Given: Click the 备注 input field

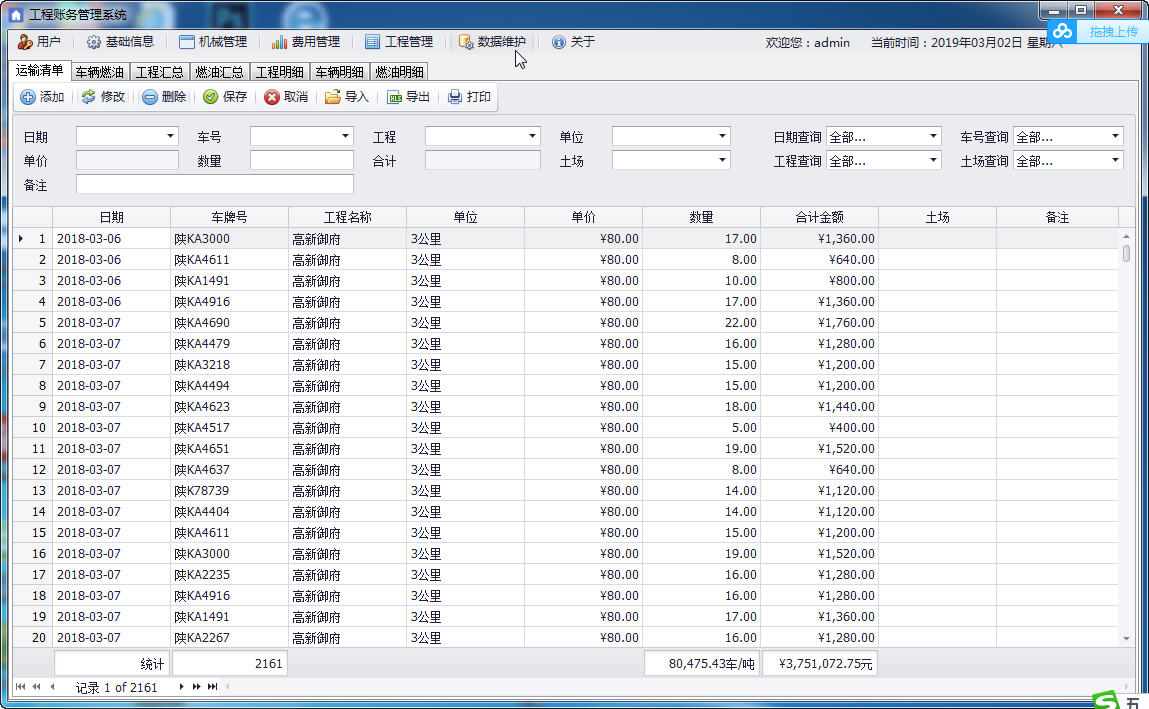Looking at the screenshot, I should click(x=215, y=185).
